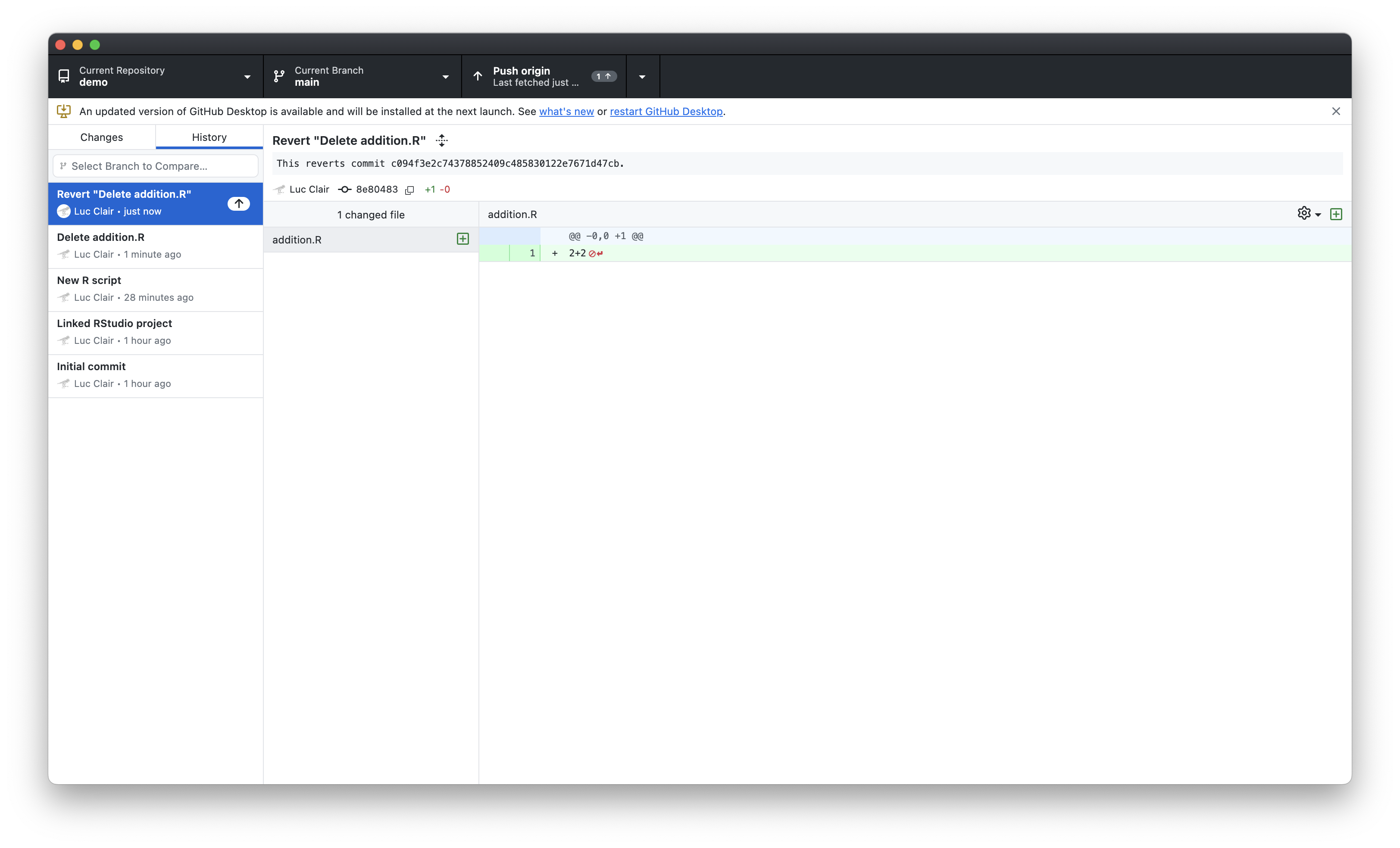
Task: Click the commit hash 8e80483
Action: point(376,190)
